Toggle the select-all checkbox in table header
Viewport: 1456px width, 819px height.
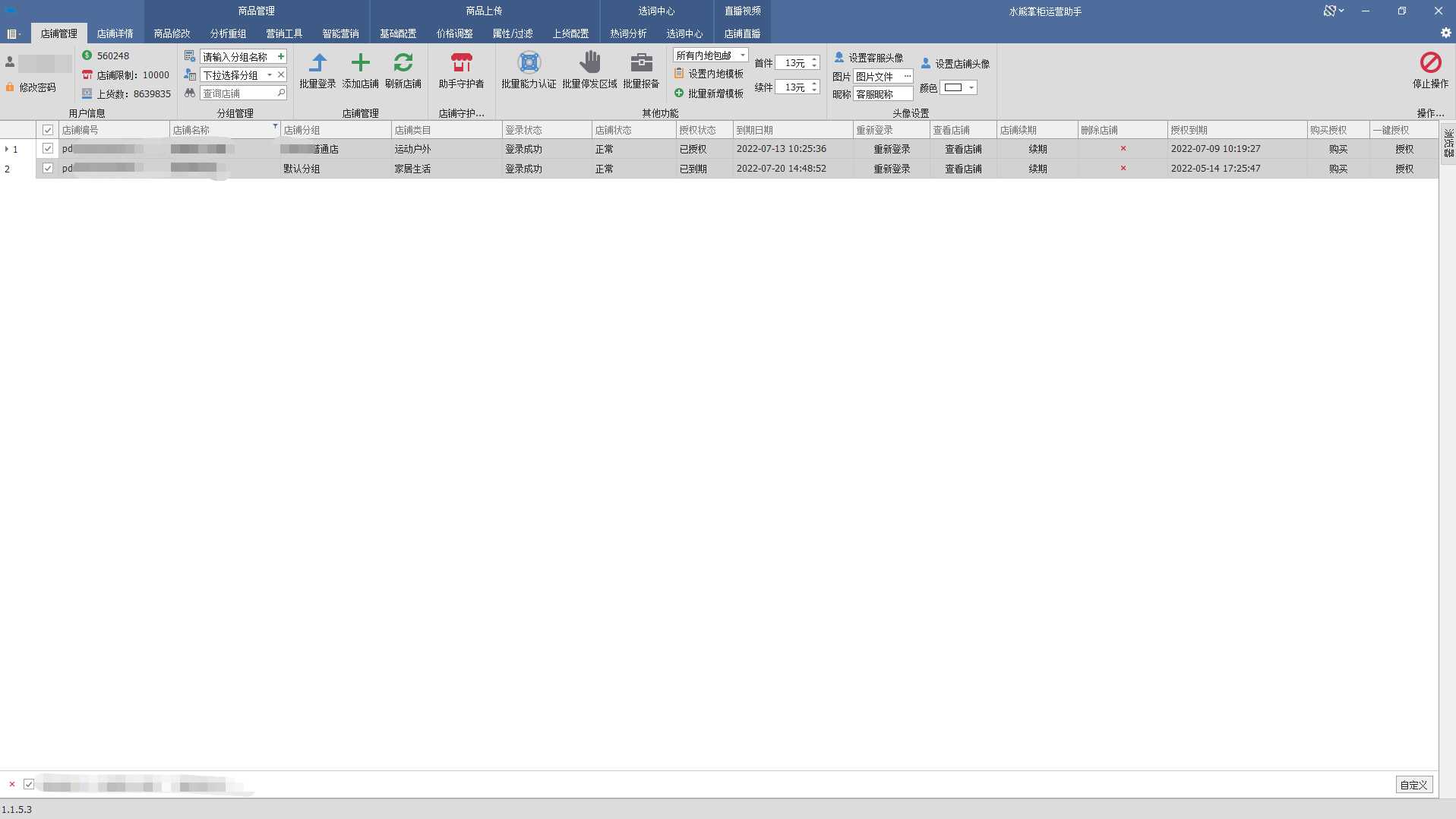tap(48, 130)
